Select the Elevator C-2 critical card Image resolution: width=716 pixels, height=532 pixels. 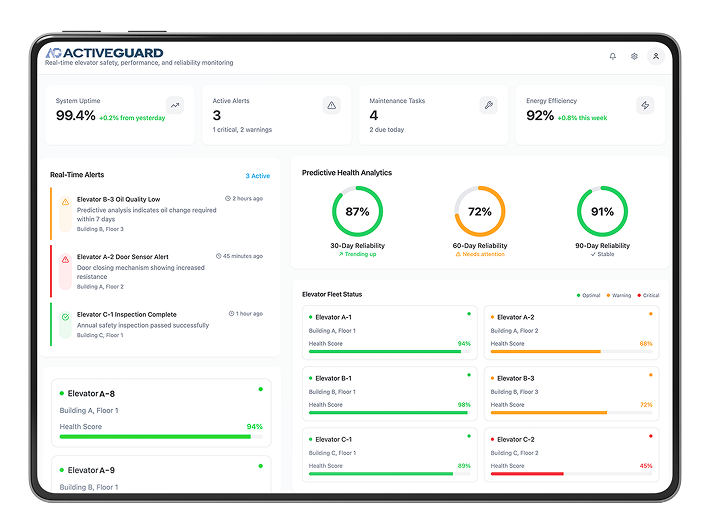(x=571, y=452)
